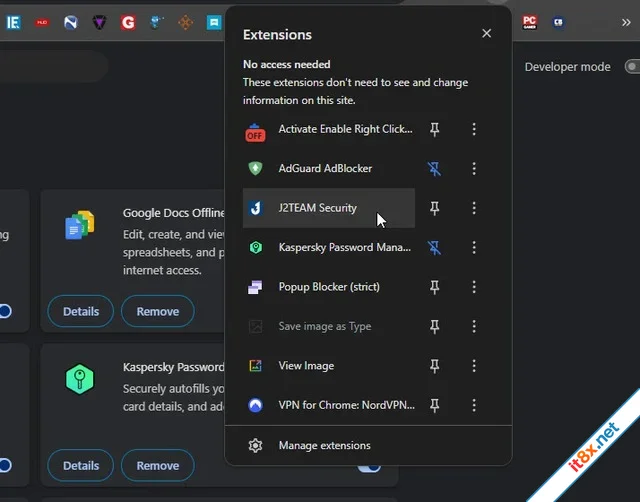Select Activate Enable Right Click menu entry

(329, 129)
